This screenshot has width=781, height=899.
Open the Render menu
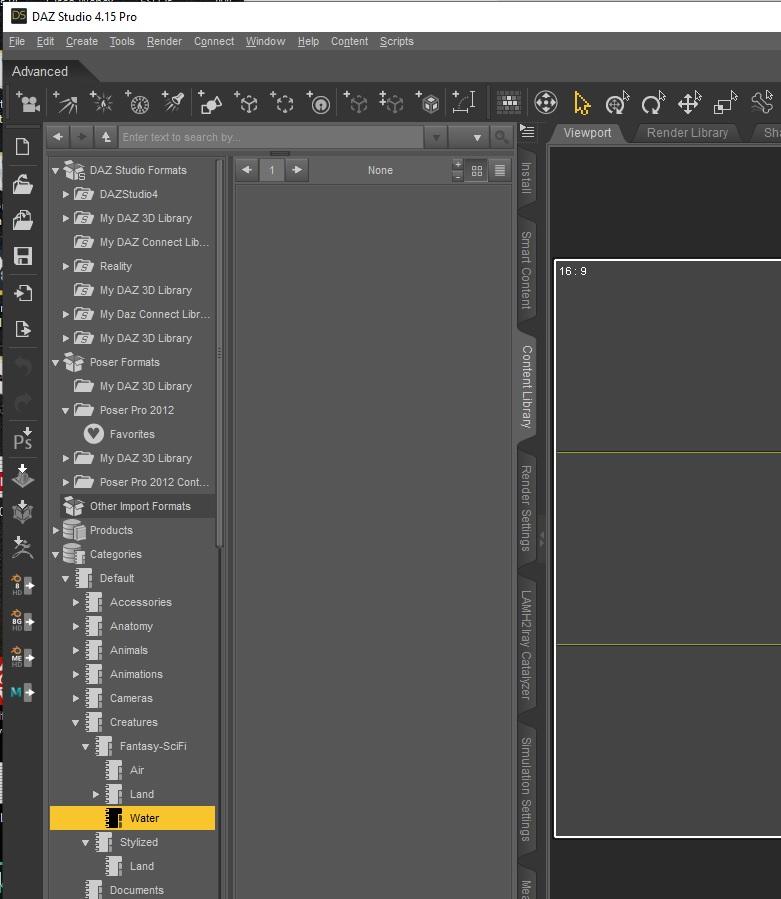[164, 41]
